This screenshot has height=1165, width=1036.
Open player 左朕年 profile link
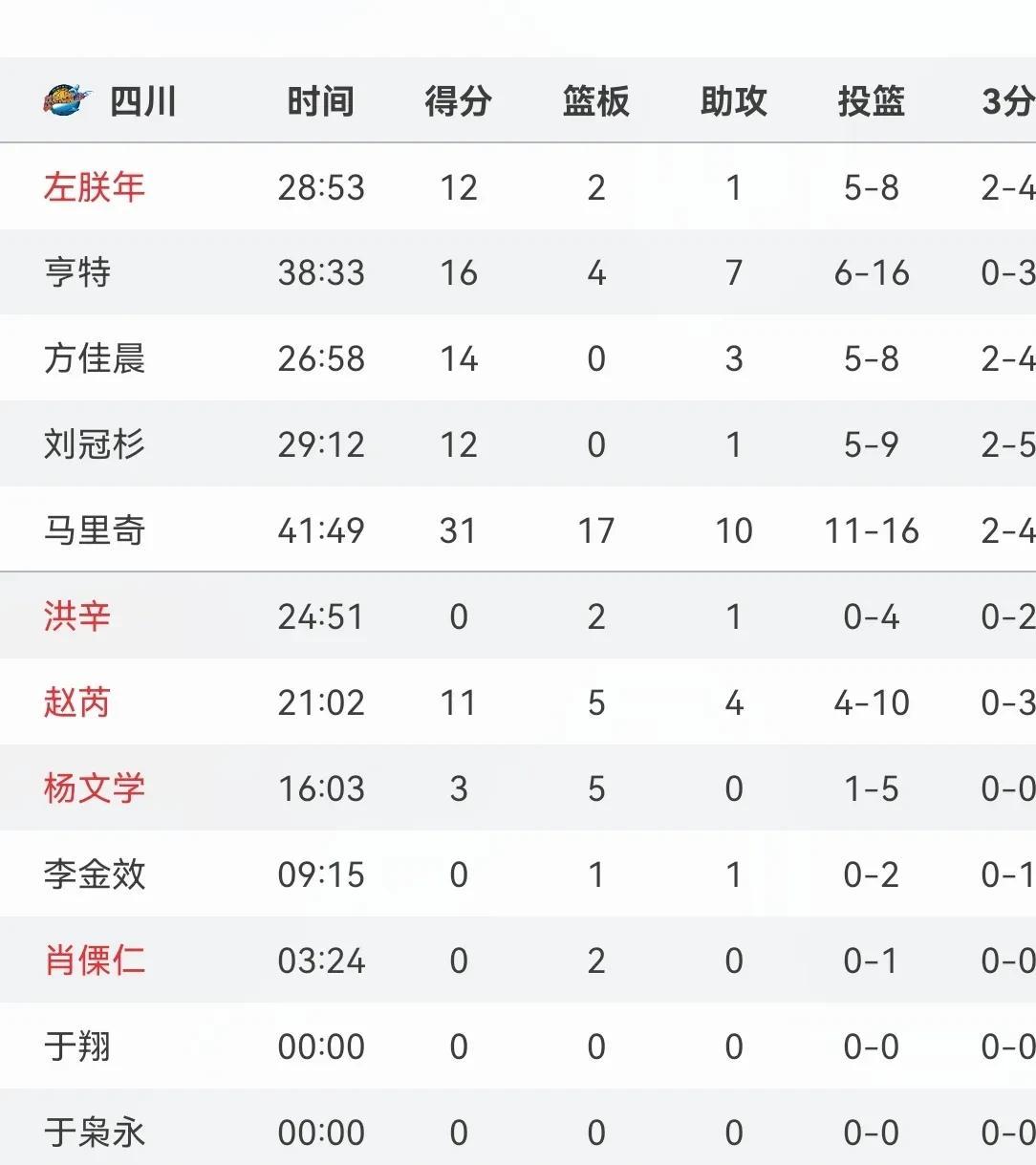click(x=94, y=186)
